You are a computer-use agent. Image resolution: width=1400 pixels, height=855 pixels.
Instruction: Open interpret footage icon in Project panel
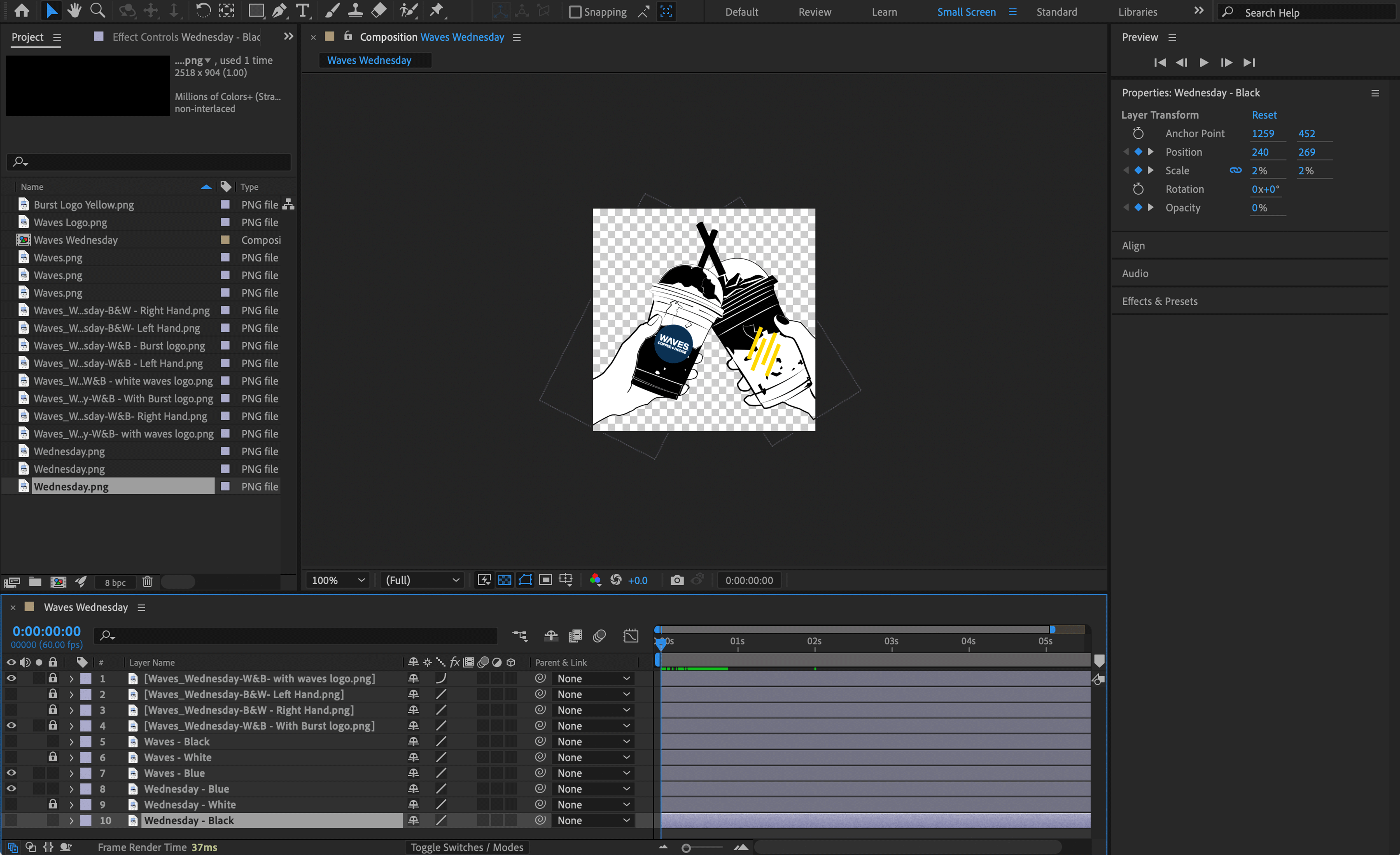point(12,582)
